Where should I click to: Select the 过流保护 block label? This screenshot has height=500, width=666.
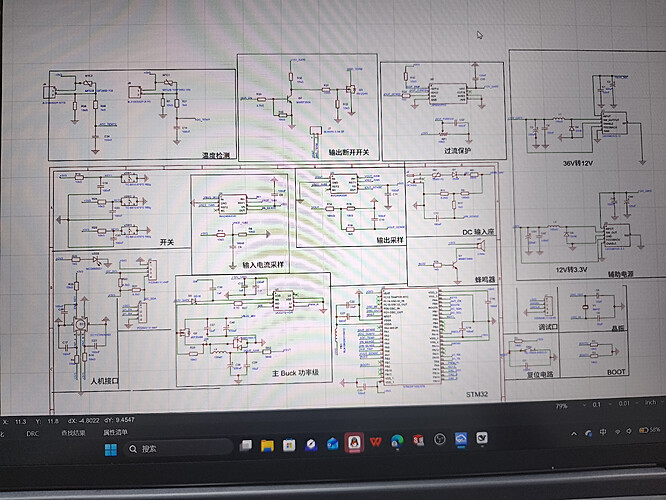tap(457, 150)
